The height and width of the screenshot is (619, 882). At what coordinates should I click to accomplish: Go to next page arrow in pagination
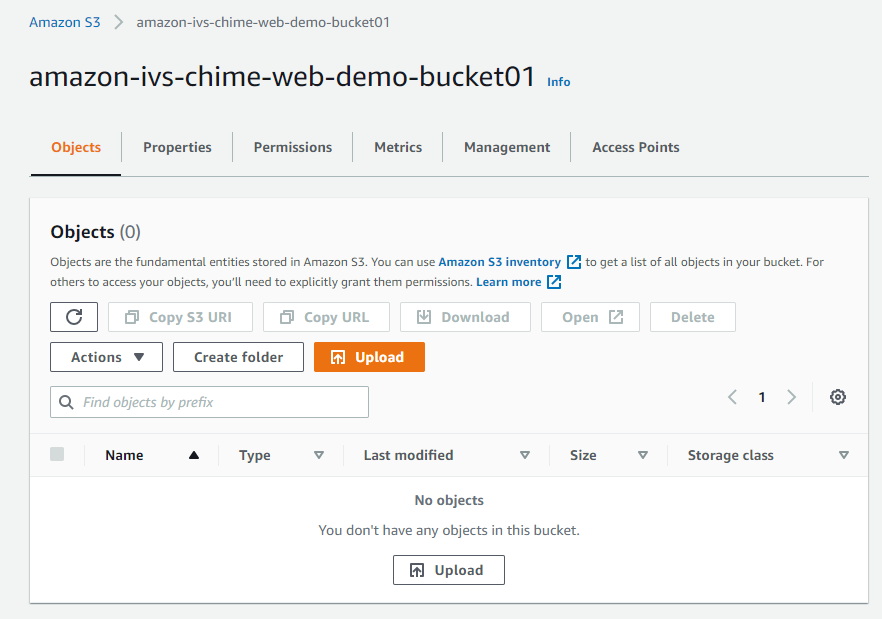click(791, 397)
